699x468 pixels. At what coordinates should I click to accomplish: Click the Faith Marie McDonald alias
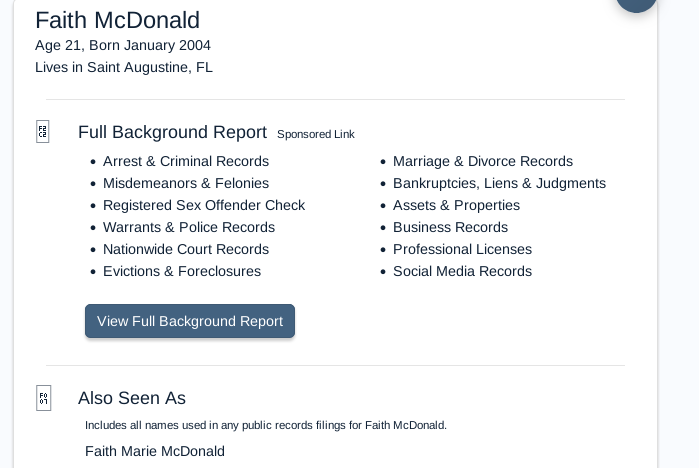155,451
